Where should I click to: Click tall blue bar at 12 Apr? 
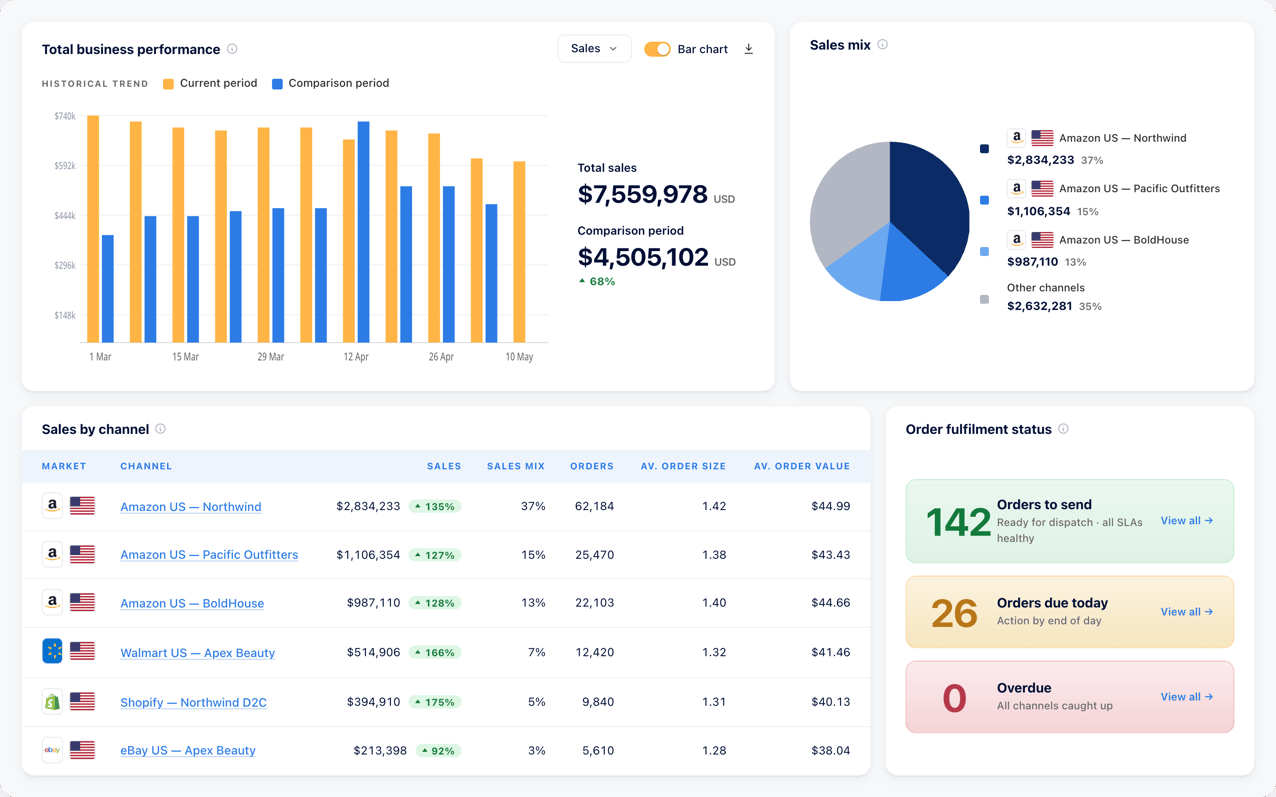363,232
